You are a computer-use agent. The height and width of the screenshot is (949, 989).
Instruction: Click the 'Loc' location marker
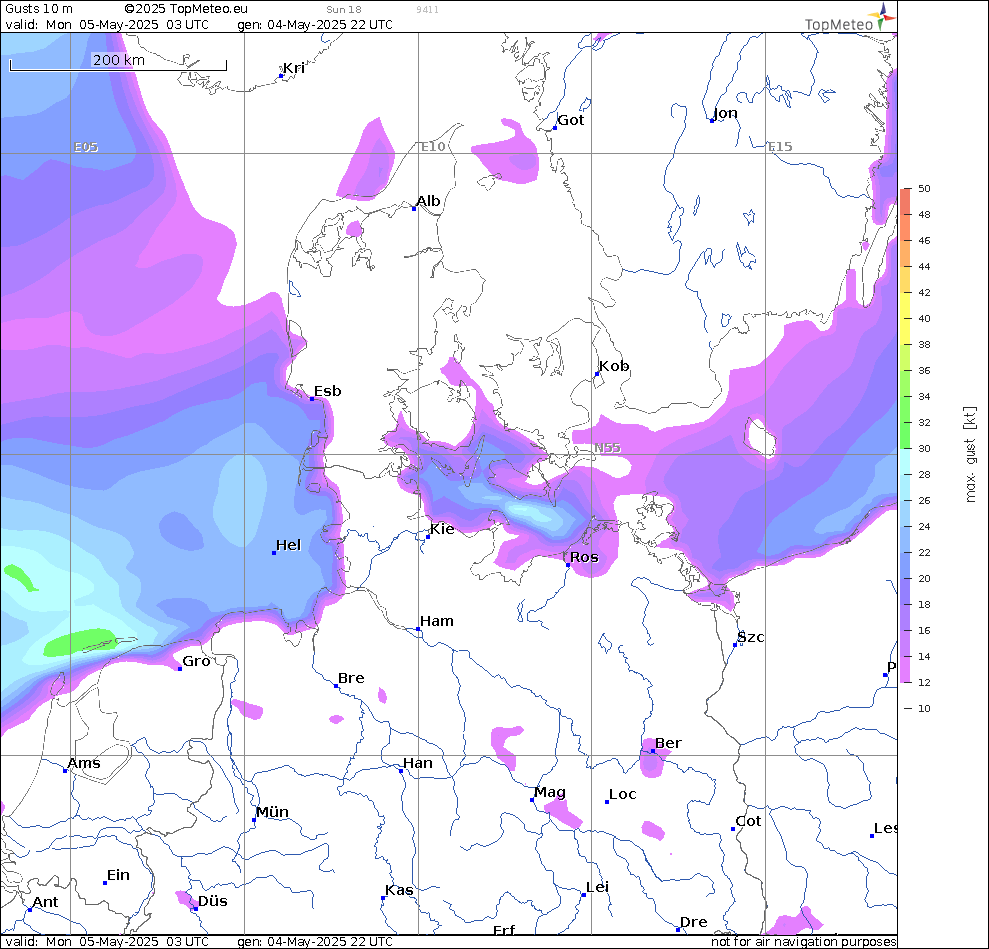click(x=607, y=801)
